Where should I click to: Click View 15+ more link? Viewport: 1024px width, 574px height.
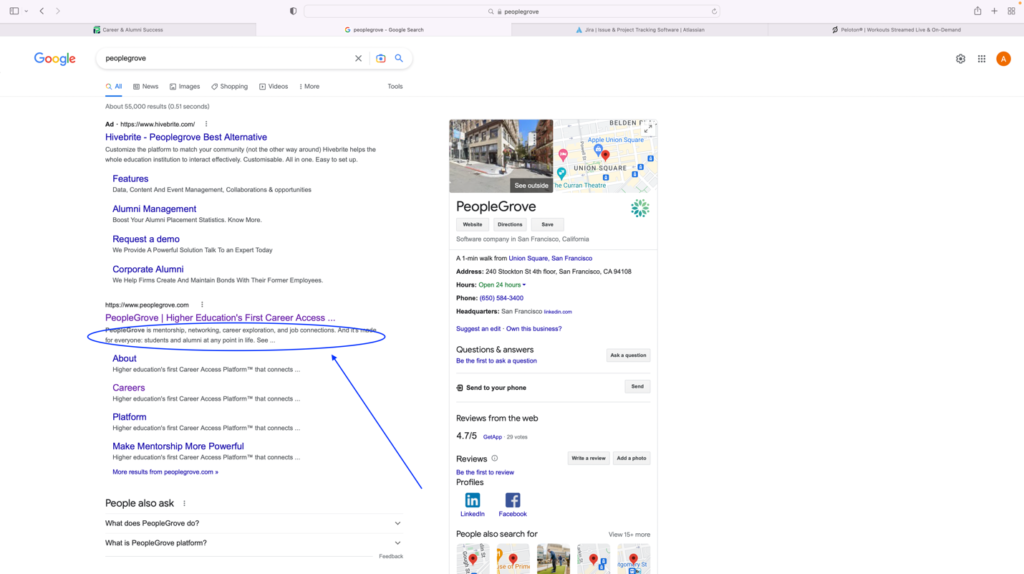tap(629, 534)
